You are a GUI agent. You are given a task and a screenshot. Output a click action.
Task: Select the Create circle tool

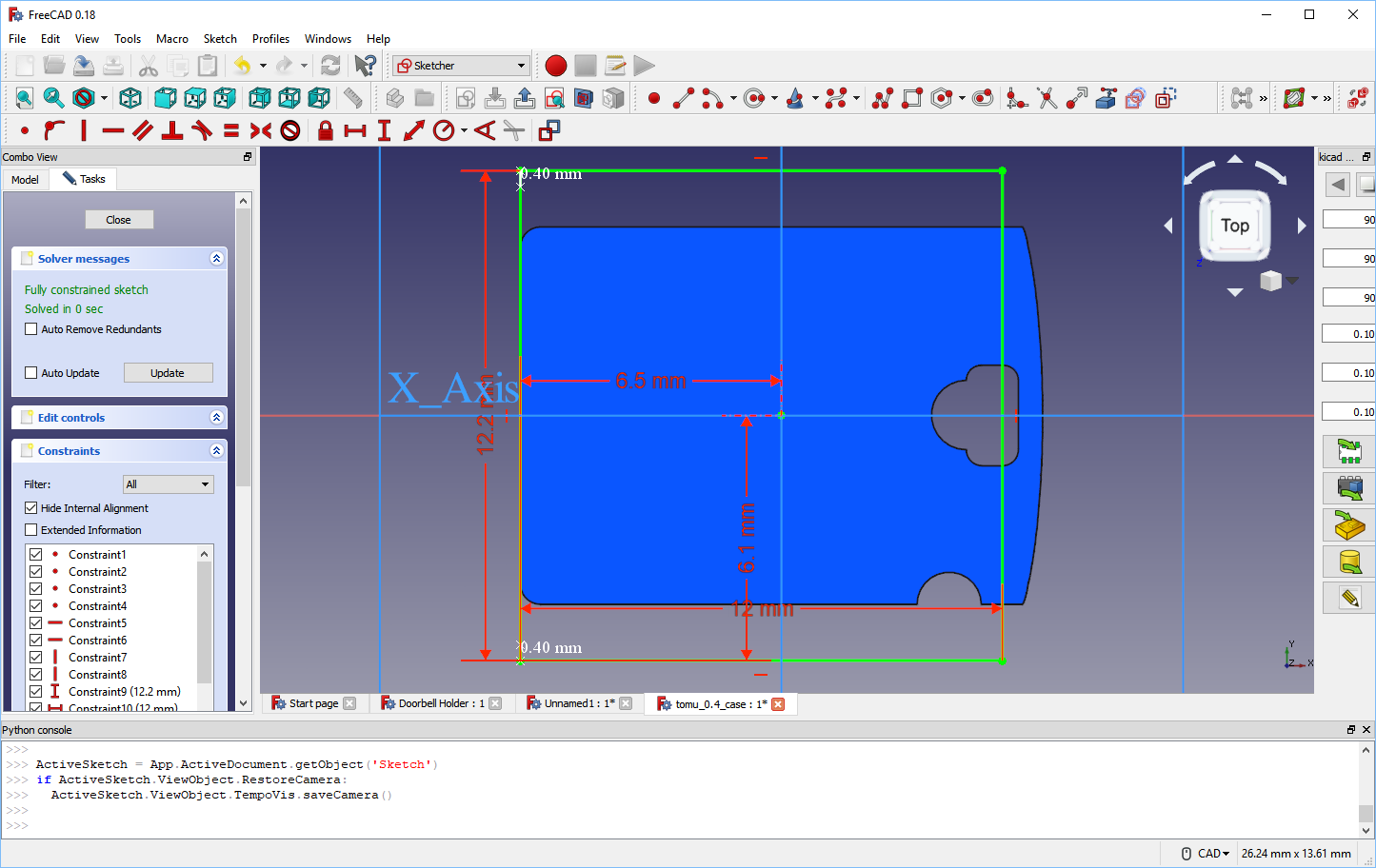pos(753,98)
